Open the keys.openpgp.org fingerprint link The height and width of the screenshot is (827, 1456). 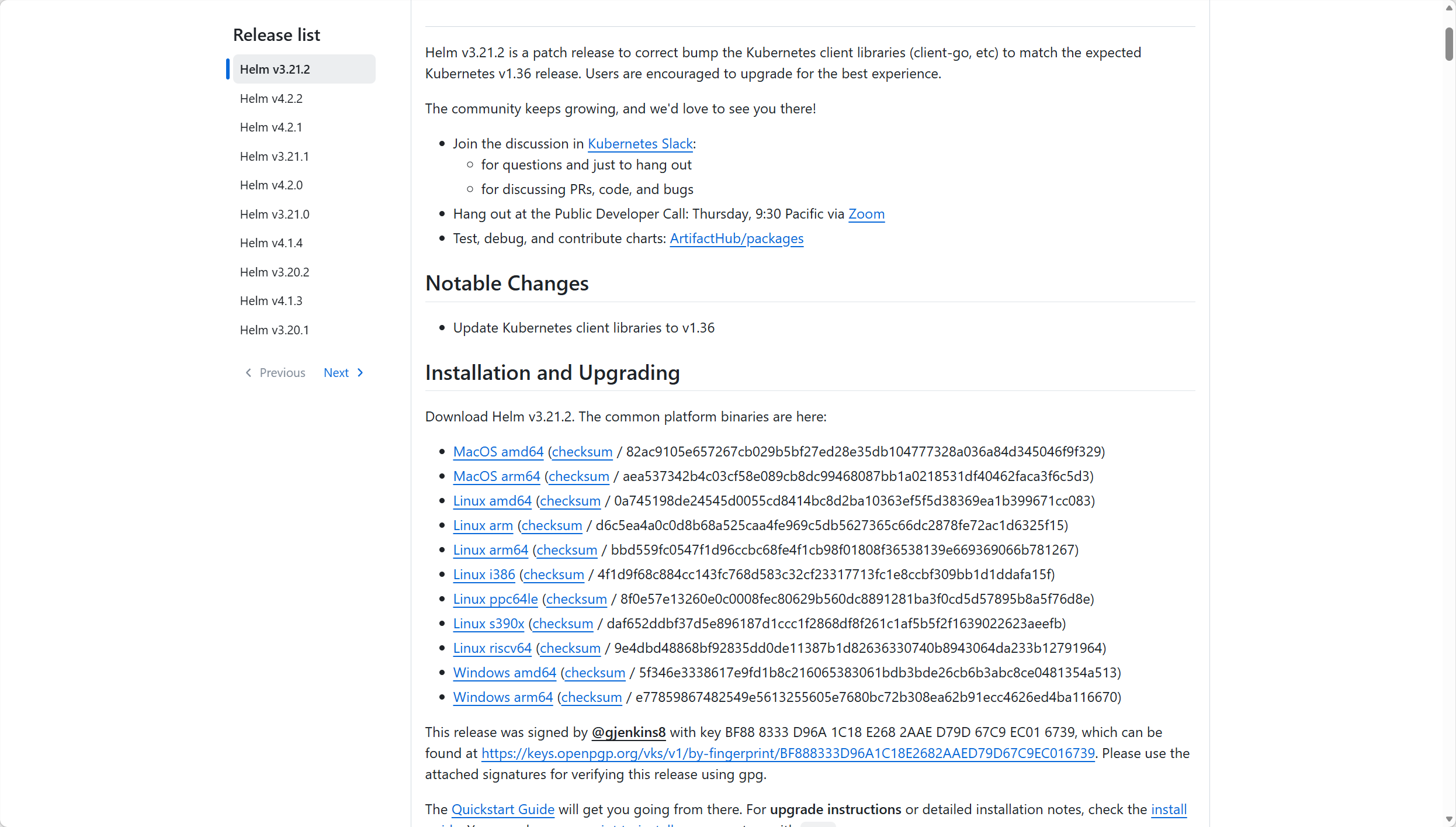(x=788, y=753)
